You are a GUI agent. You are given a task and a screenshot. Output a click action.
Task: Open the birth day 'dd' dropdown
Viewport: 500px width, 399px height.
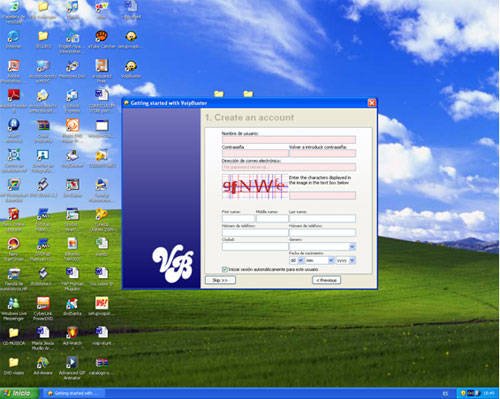(x=300, y=260)
